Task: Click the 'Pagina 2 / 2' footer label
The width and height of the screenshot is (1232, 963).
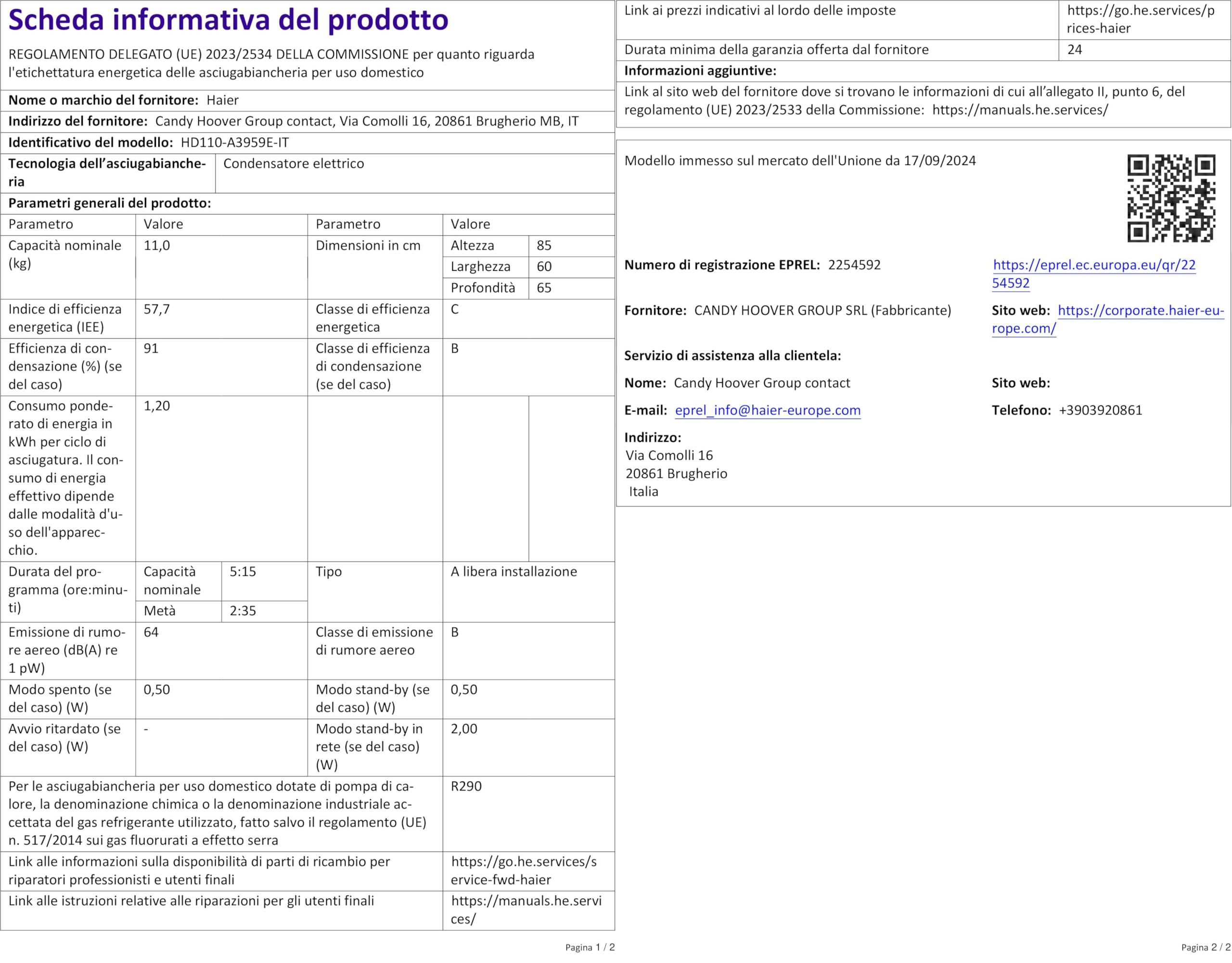Action: (x=1206, y=947)
